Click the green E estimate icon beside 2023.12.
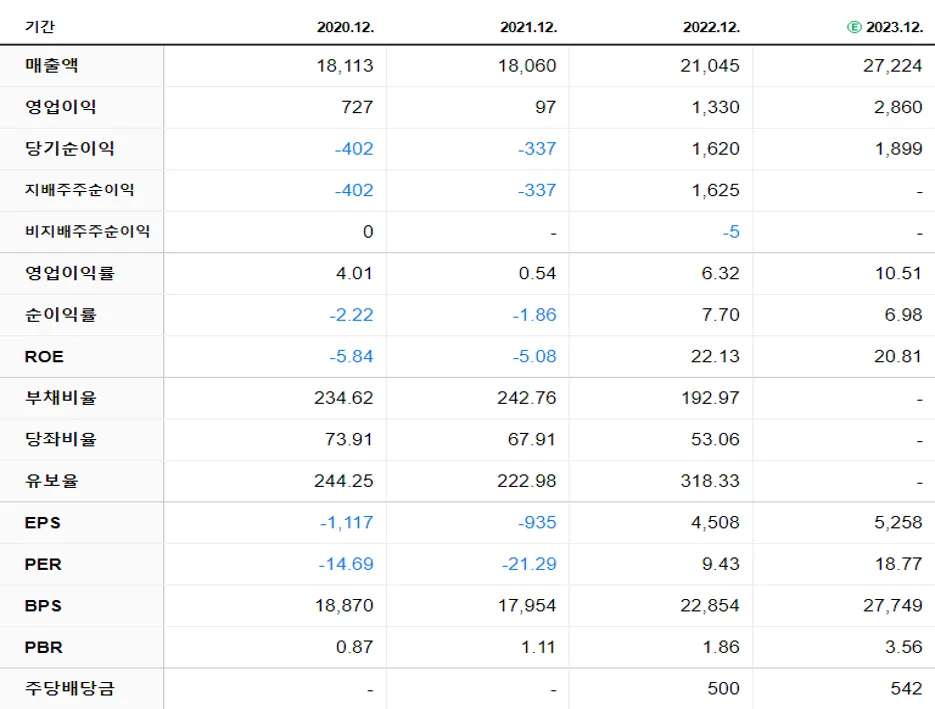The height and width of the screenshot is (709, 935). [x=854, y=27]
